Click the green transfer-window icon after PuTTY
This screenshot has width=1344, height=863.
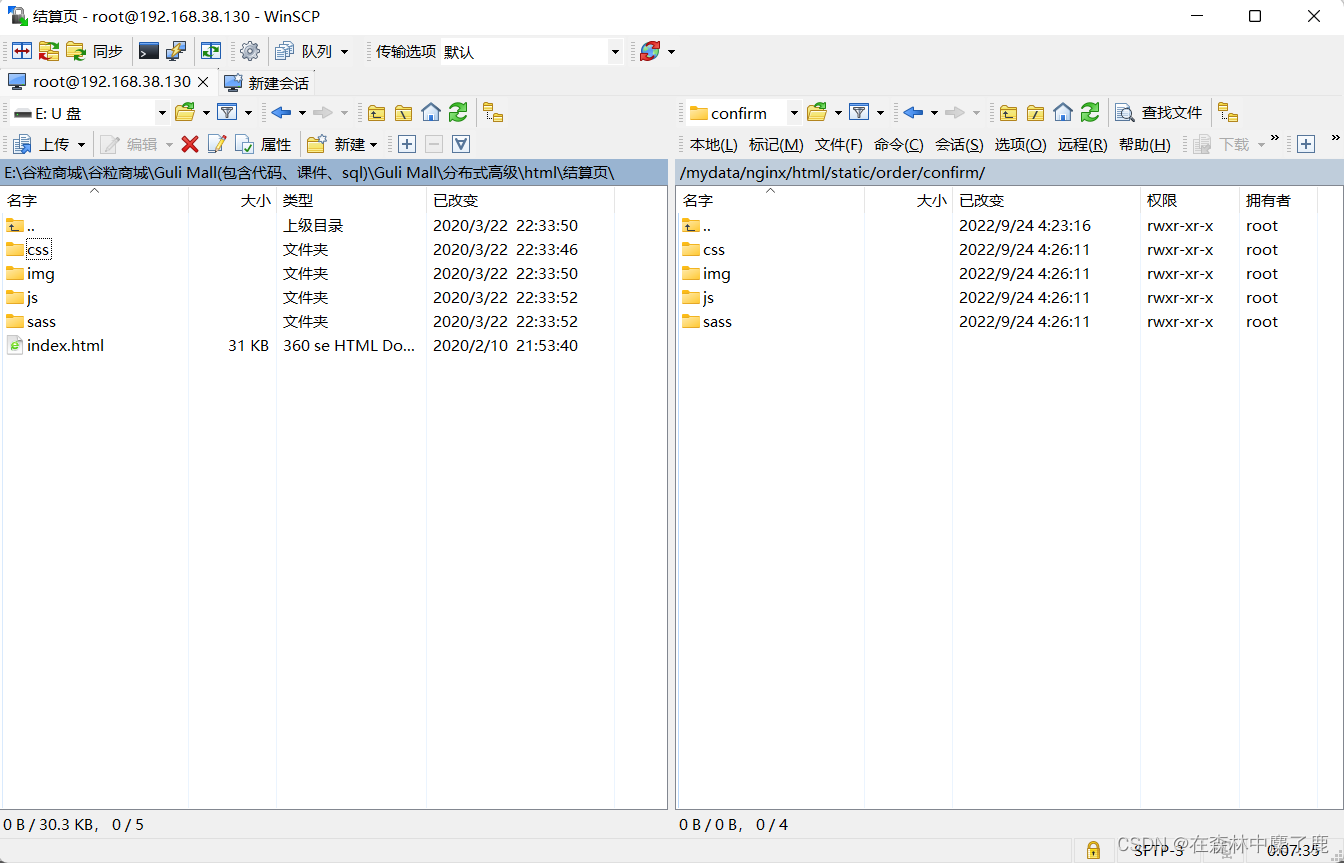210,51
